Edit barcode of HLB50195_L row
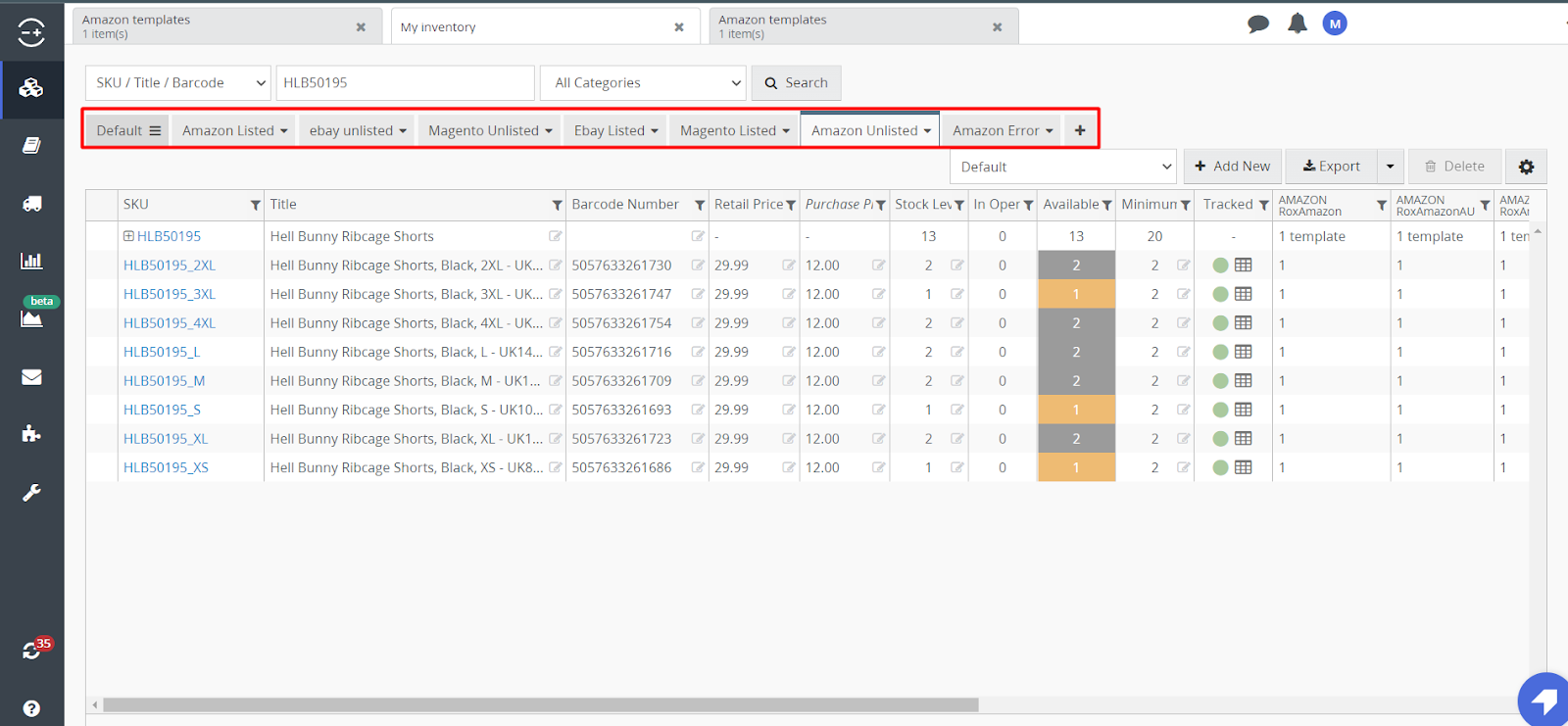The width and height of the screenshot is (1568, 726). [698, 352]
